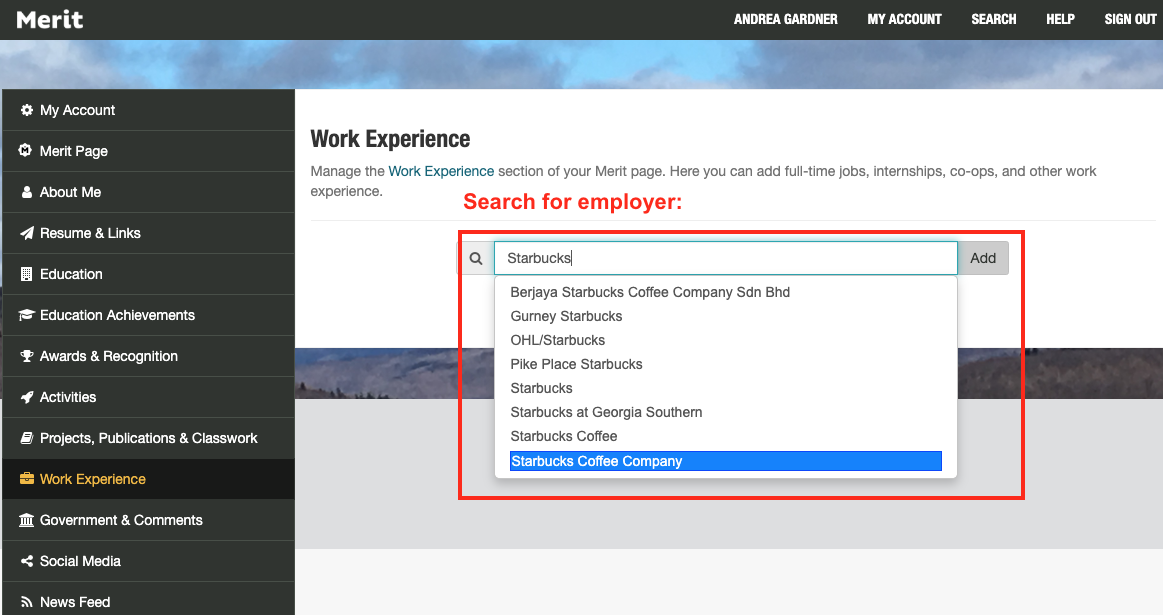Click the Merit logo in header

click(x=50, y=19)
